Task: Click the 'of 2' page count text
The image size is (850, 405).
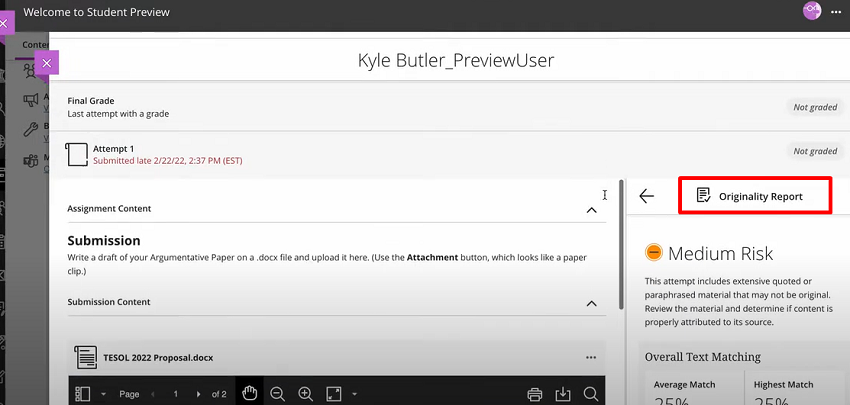Action: 219,394
